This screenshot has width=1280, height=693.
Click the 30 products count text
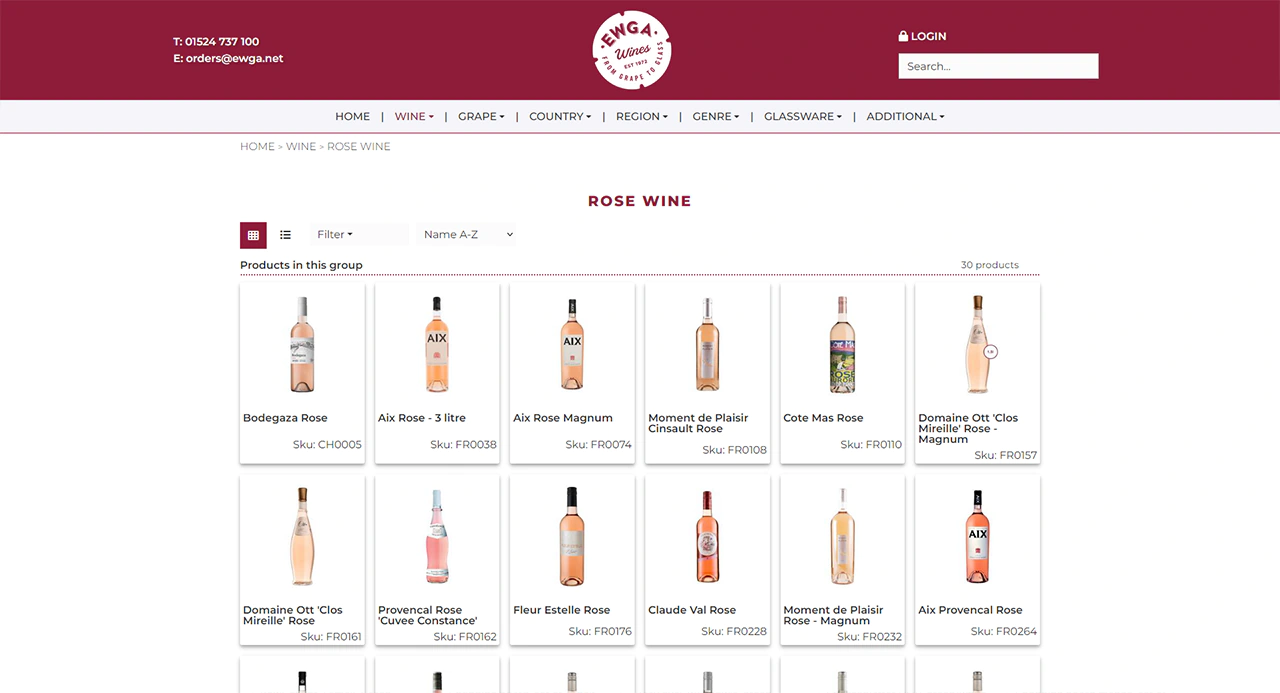pos(990,265)
